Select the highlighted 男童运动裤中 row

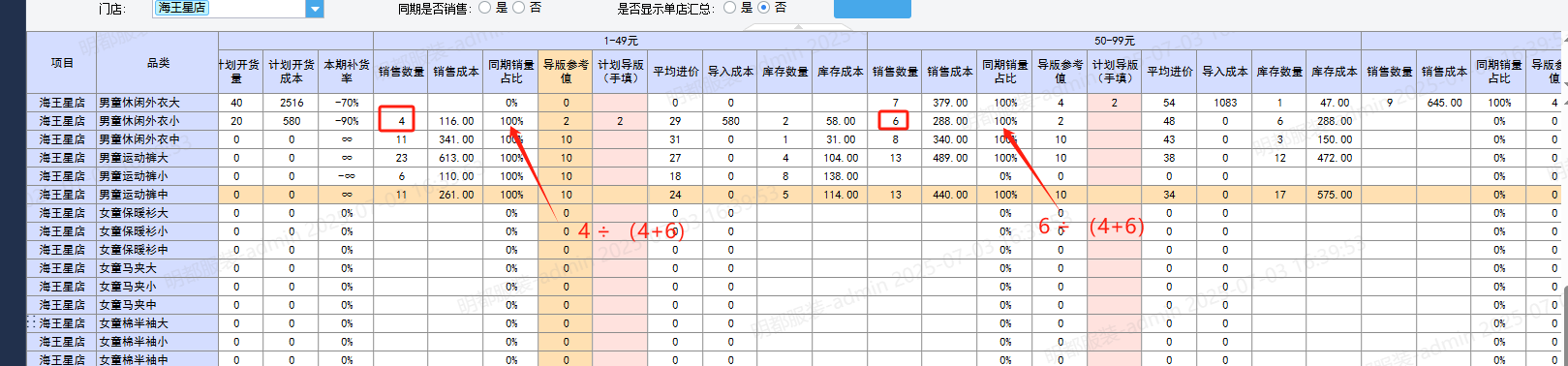pyautogui.click(x=794, y=195)
